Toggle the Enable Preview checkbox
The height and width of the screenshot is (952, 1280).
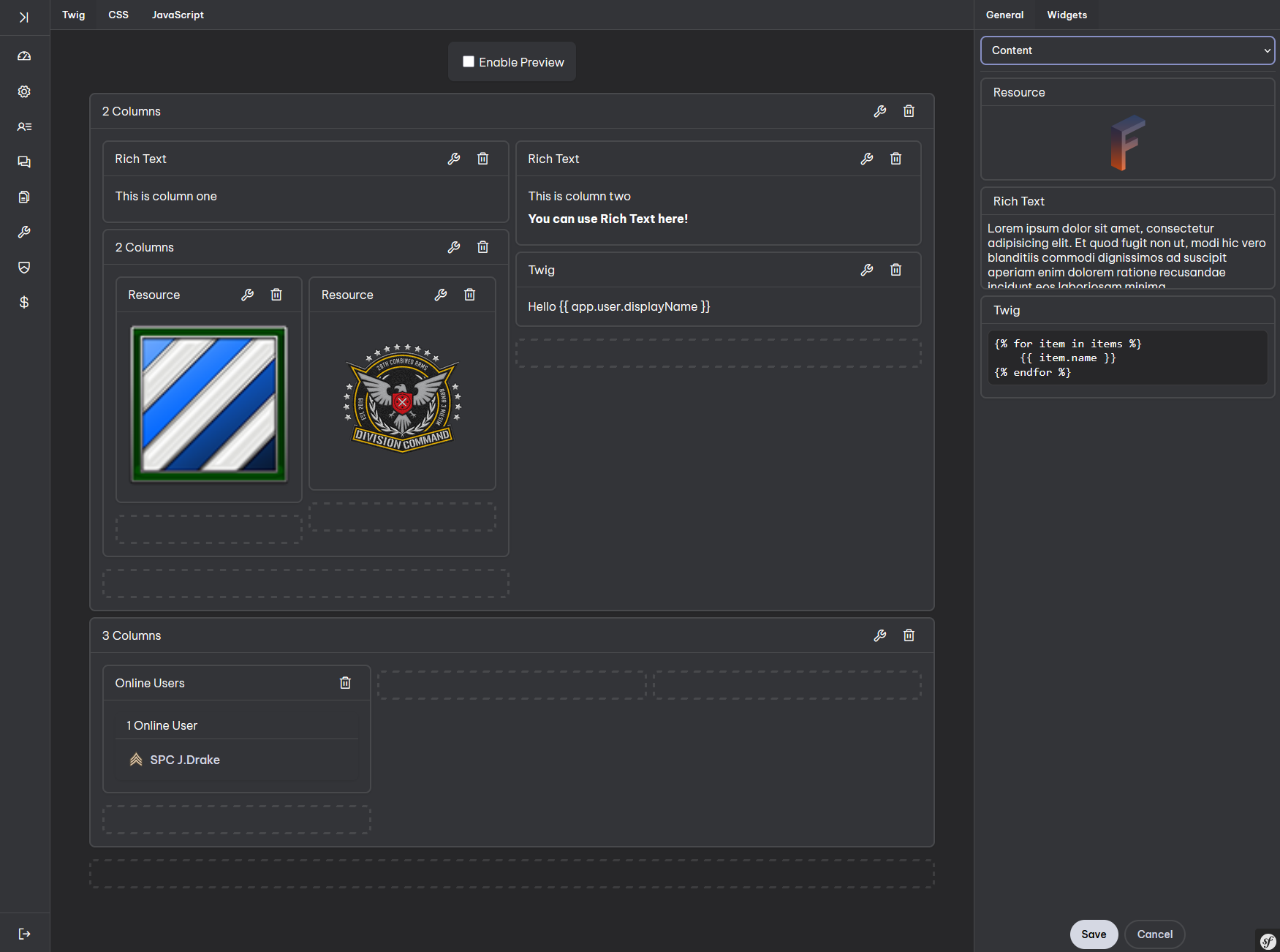click(469, 62)
